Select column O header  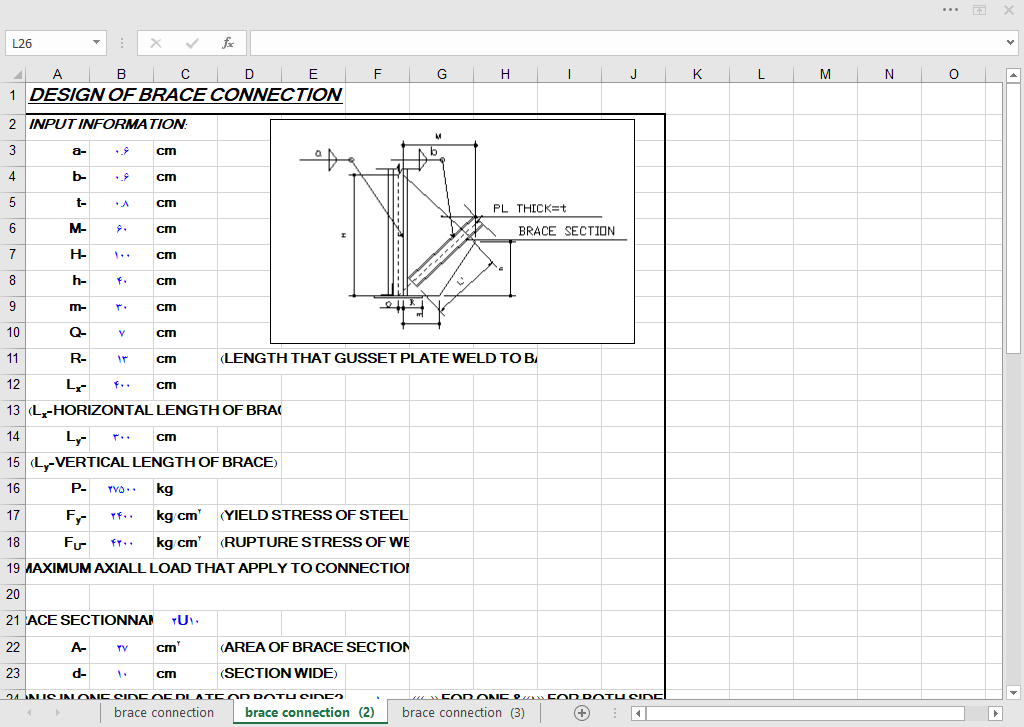953,74
